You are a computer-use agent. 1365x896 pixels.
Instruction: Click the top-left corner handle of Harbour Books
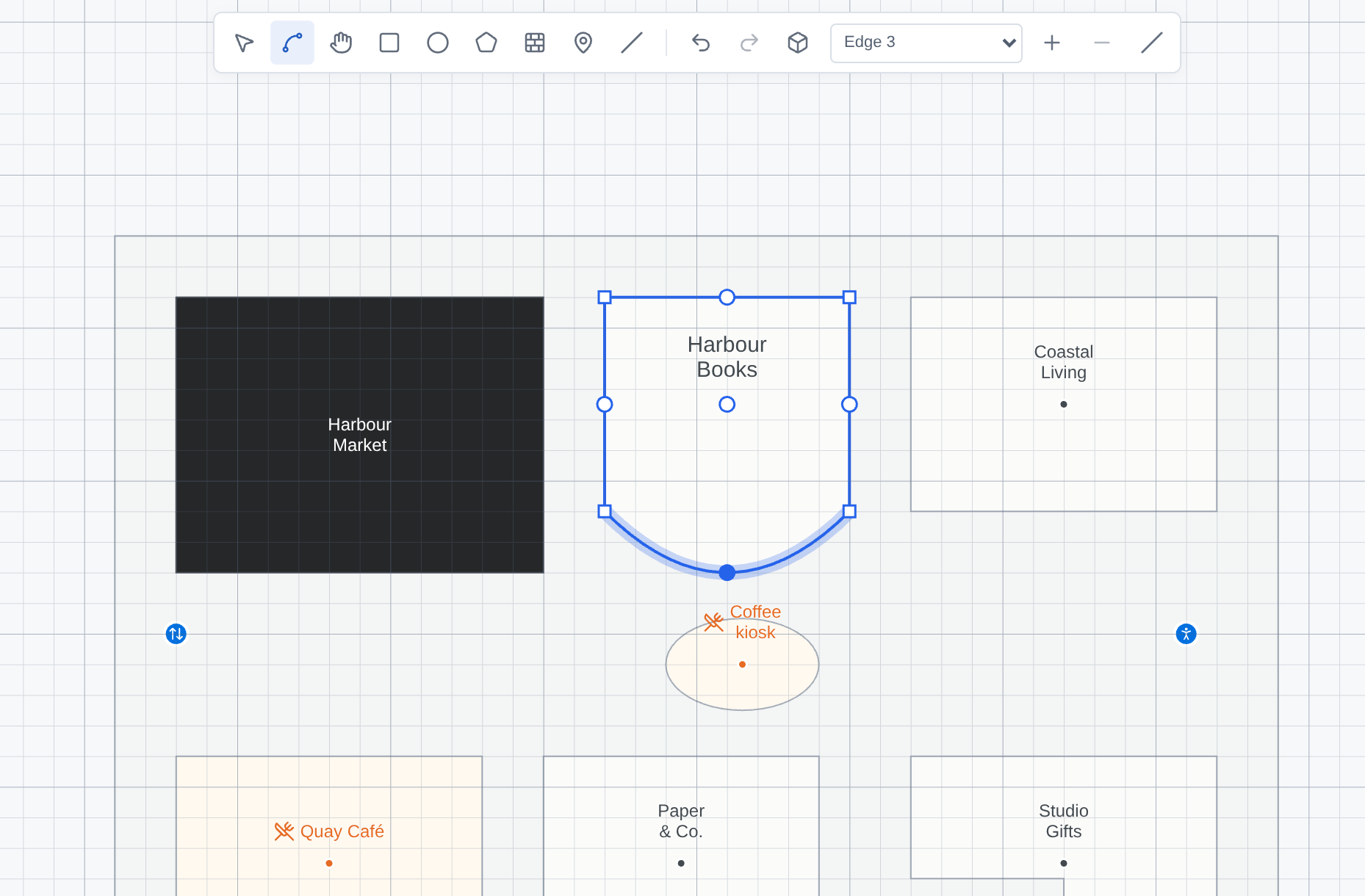[605, 297]
